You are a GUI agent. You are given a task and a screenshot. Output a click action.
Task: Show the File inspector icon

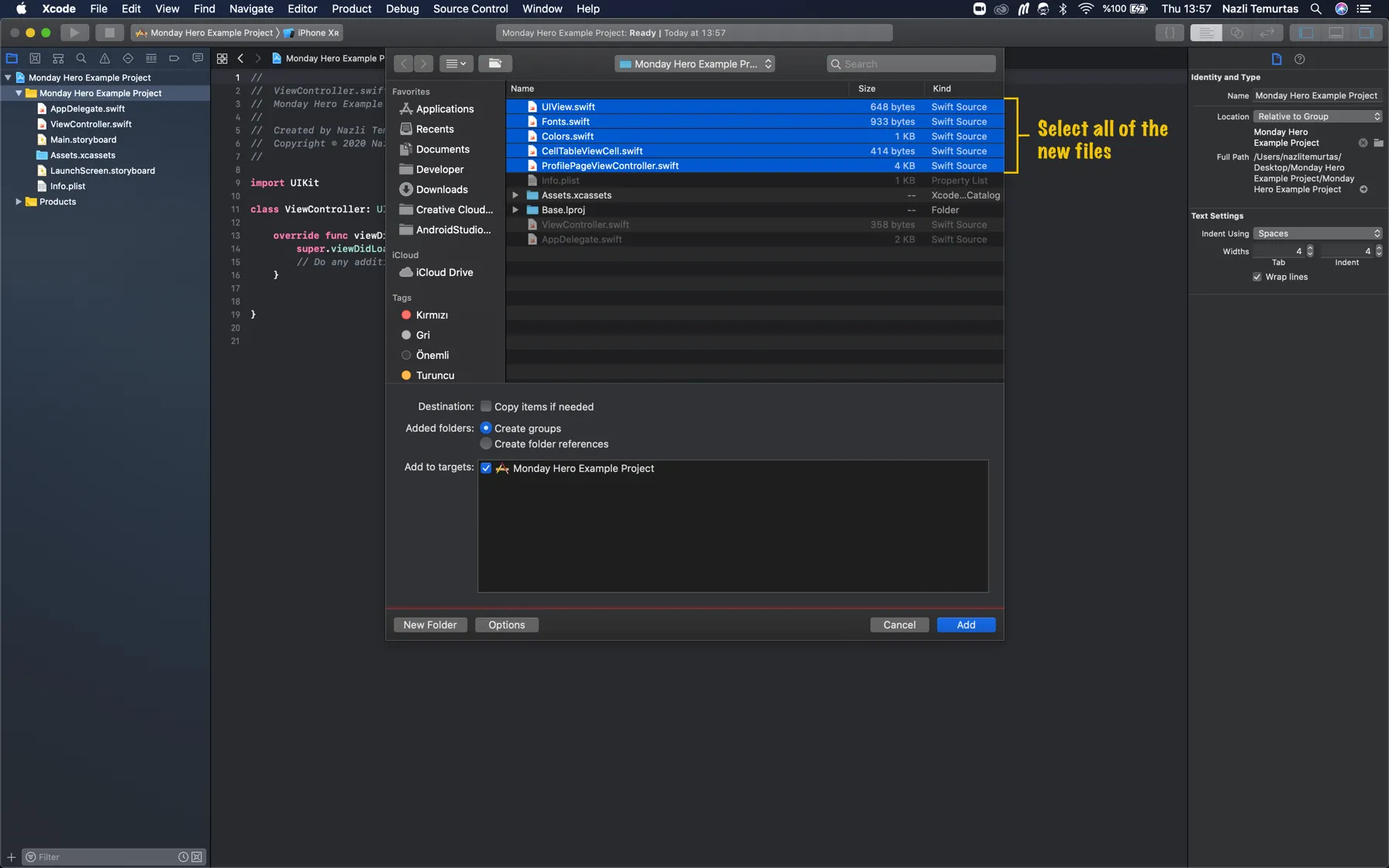tap(1277, 59)
